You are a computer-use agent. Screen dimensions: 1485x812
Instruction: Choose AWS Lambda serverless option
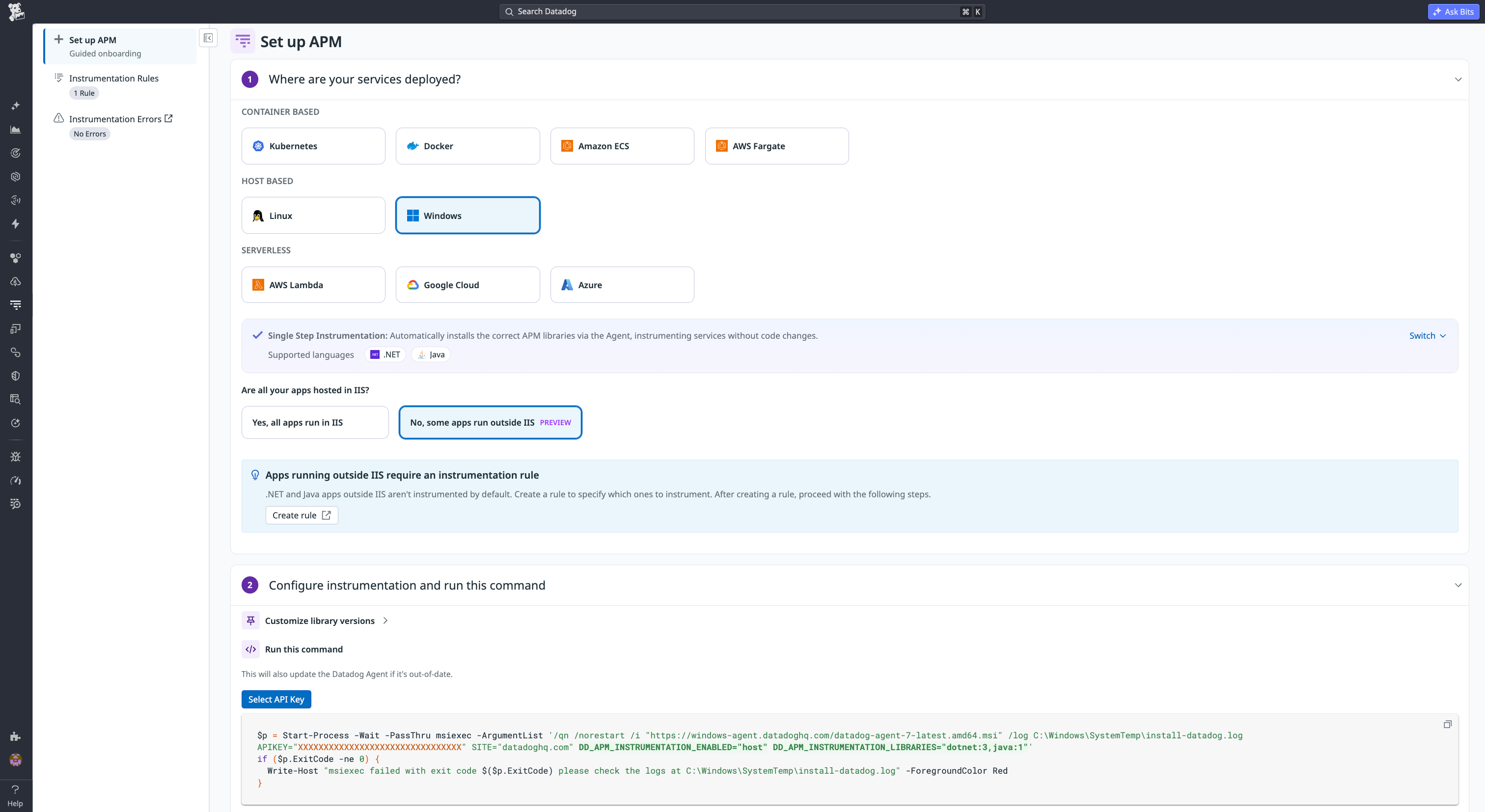313,285
